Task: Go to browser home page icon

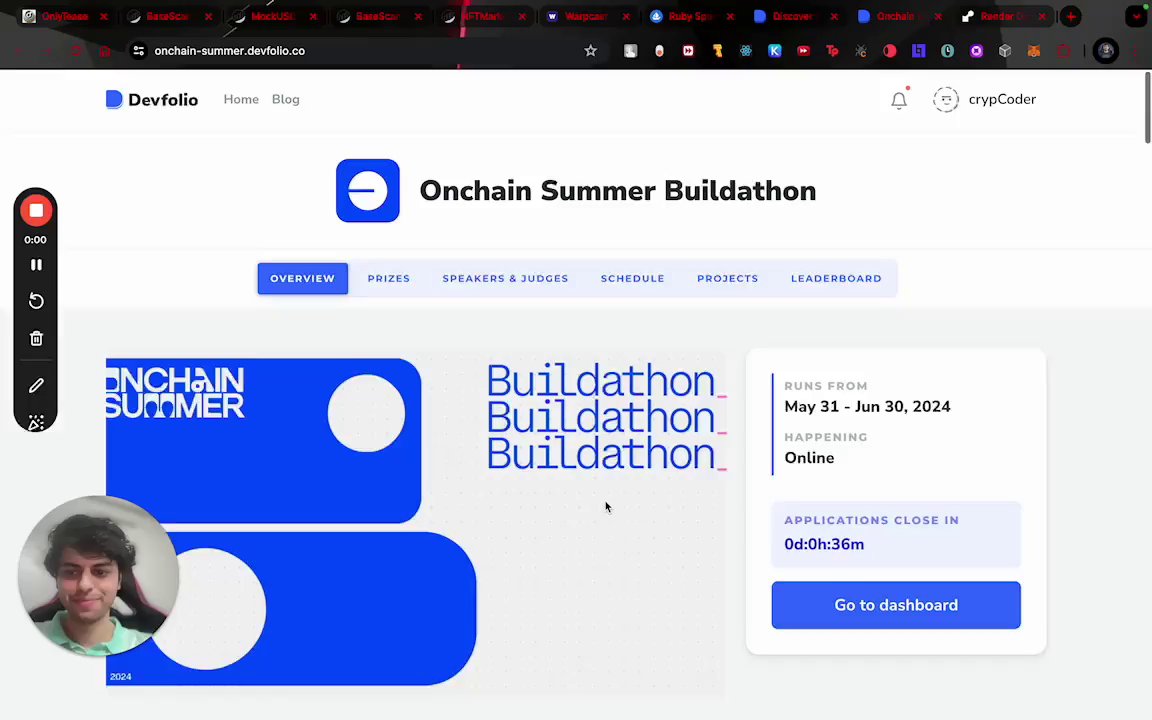Action: [x=105, y=51]
